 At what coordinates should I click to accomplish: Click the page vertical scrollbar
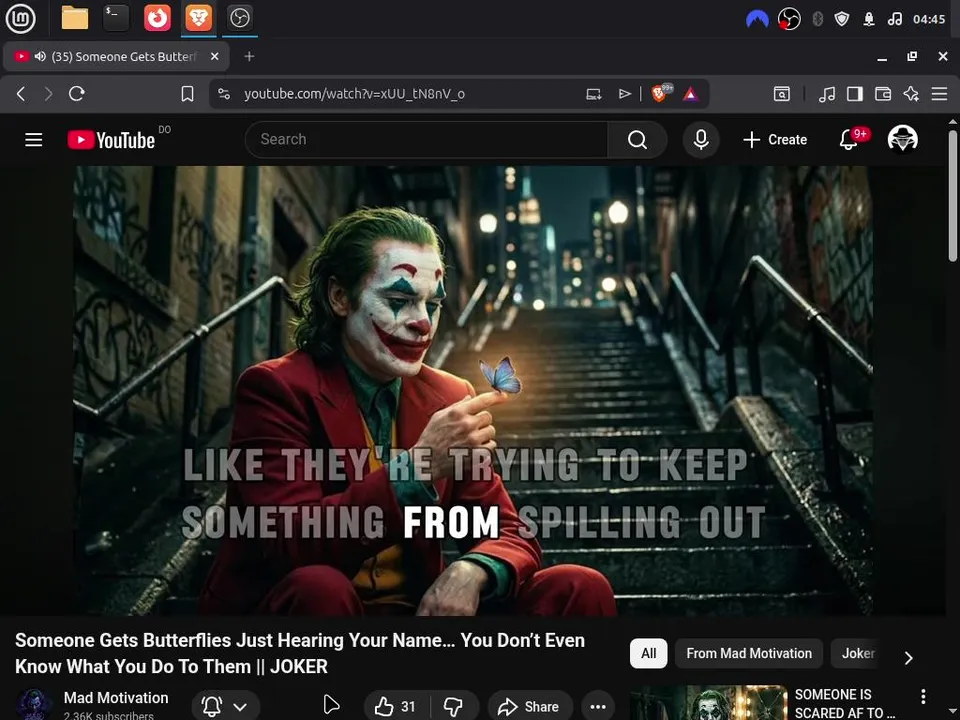[953, 195]
